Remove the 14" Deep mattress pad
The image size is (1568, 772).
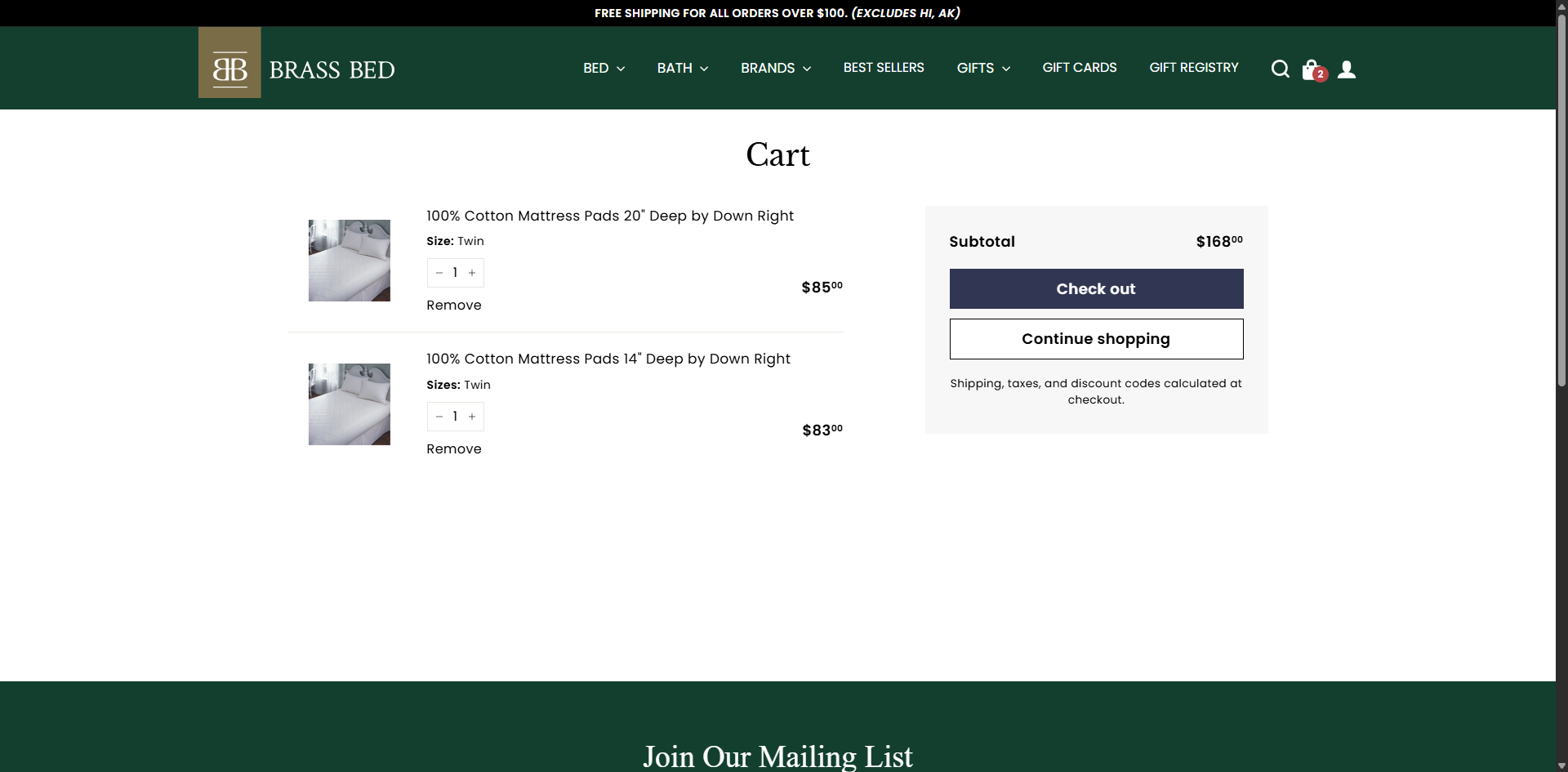pyautogui.click(x=454, y=449)
